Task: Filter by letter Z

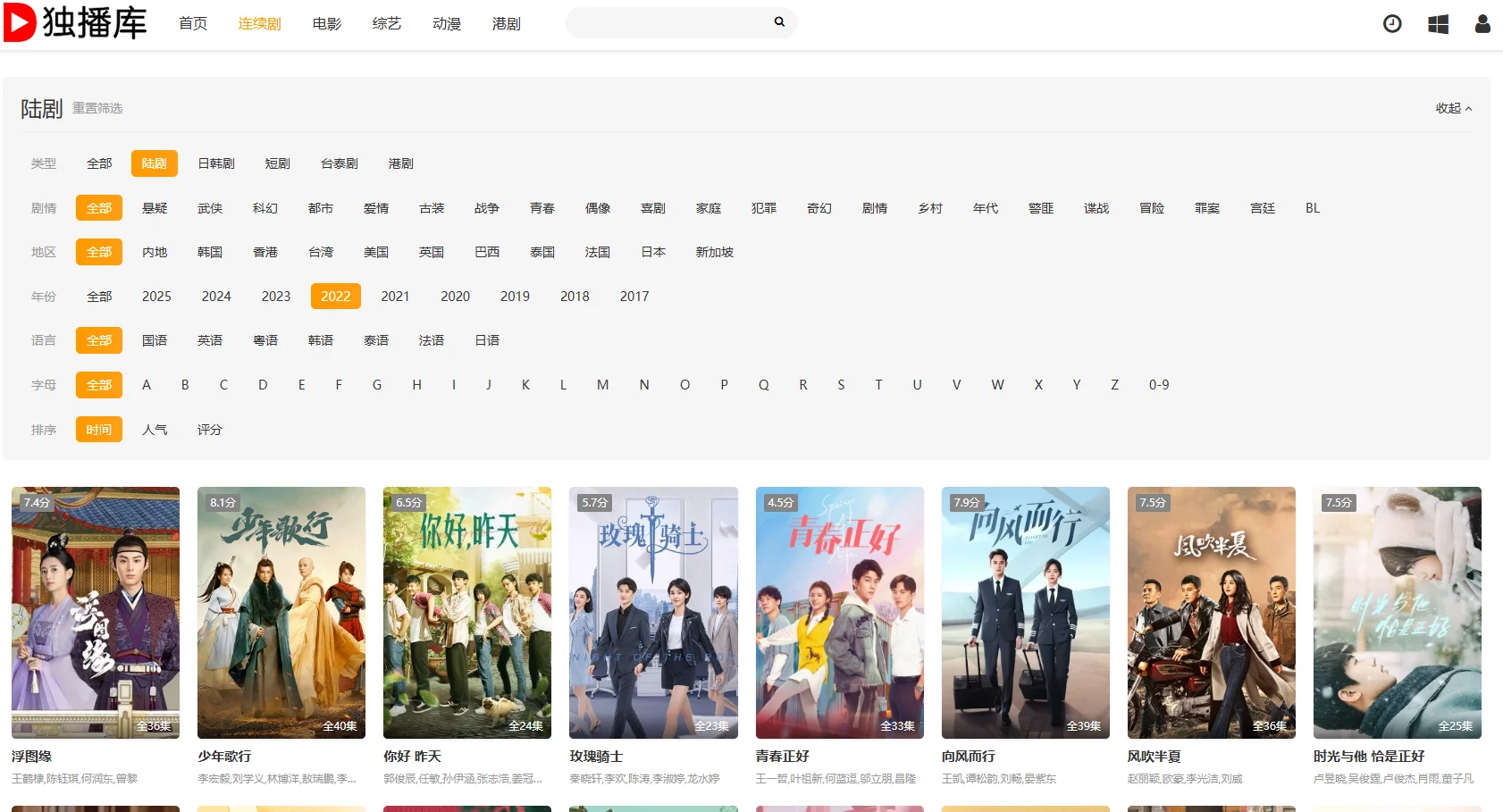Action: point(1114,385)
